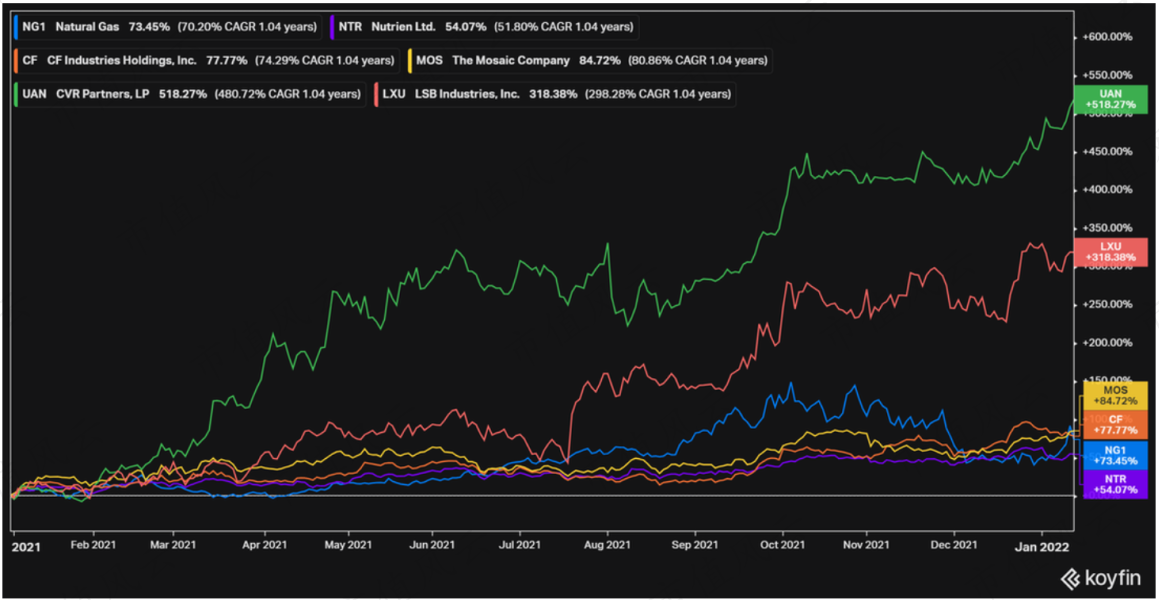This screenshot has height=600, width=1159.
Task: Click the Jan 2022 time axis label
Action: [1042, 545]
